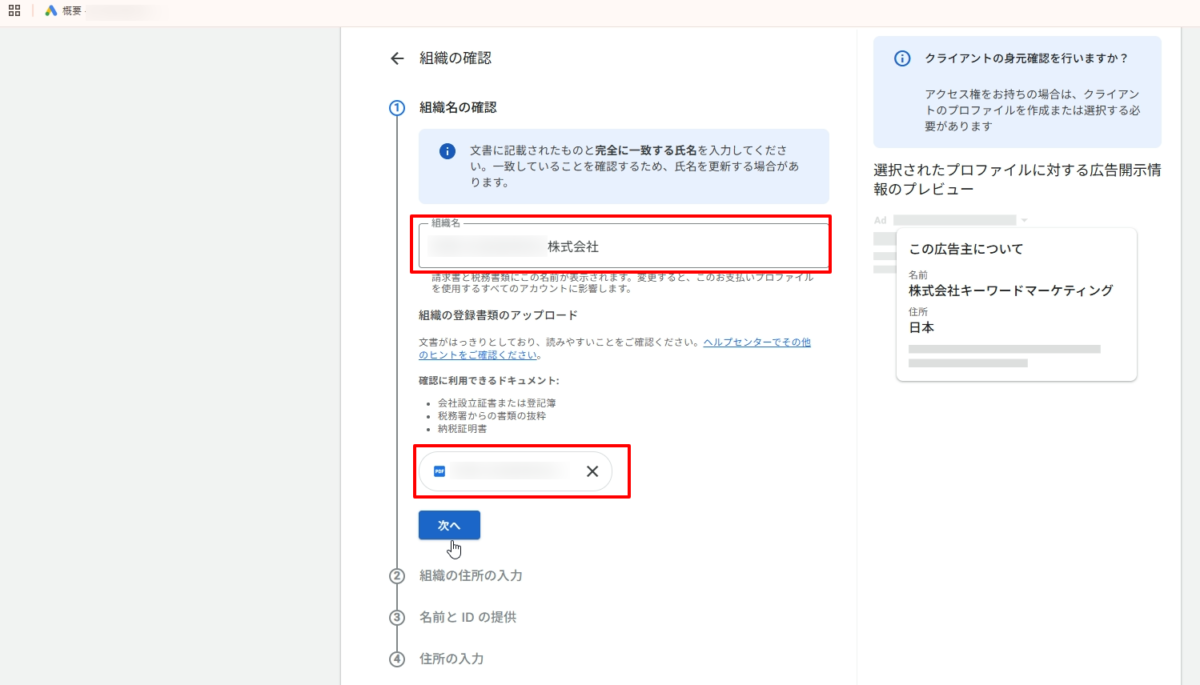Click the back arrow beside 組織の確認
This screenshot has width=1200, height=685.
[397, 58]
